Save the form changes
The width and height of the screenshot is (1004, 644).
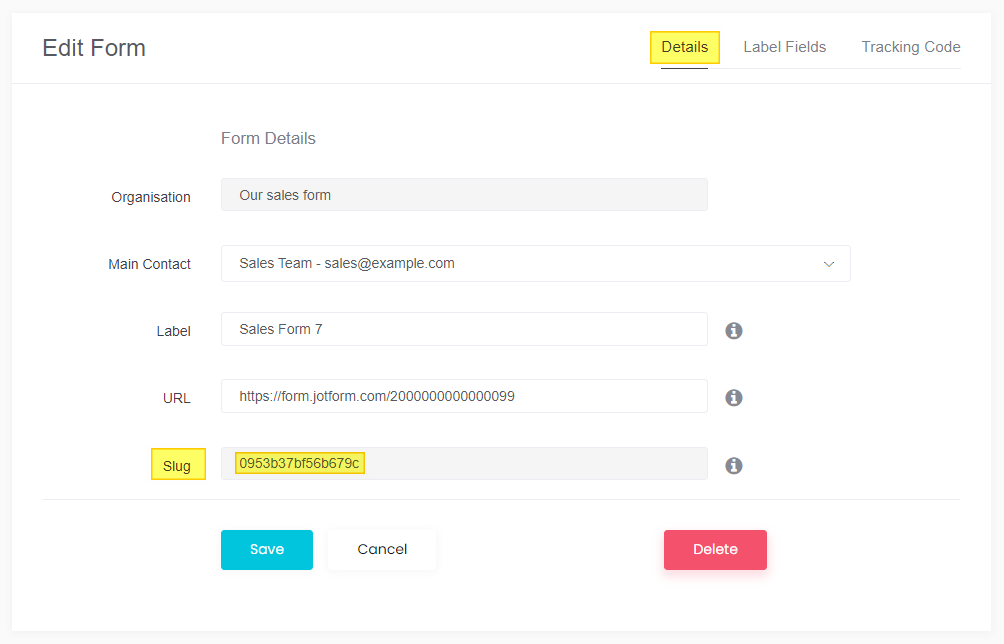267,550
